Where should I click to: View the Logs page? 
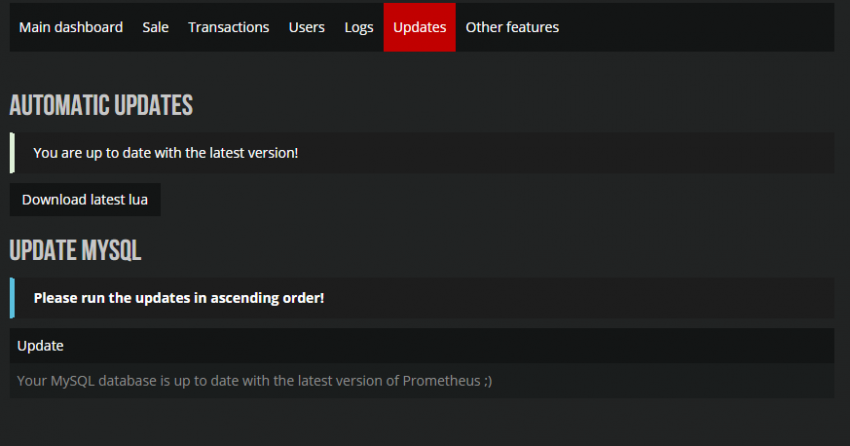click(358, 27)
